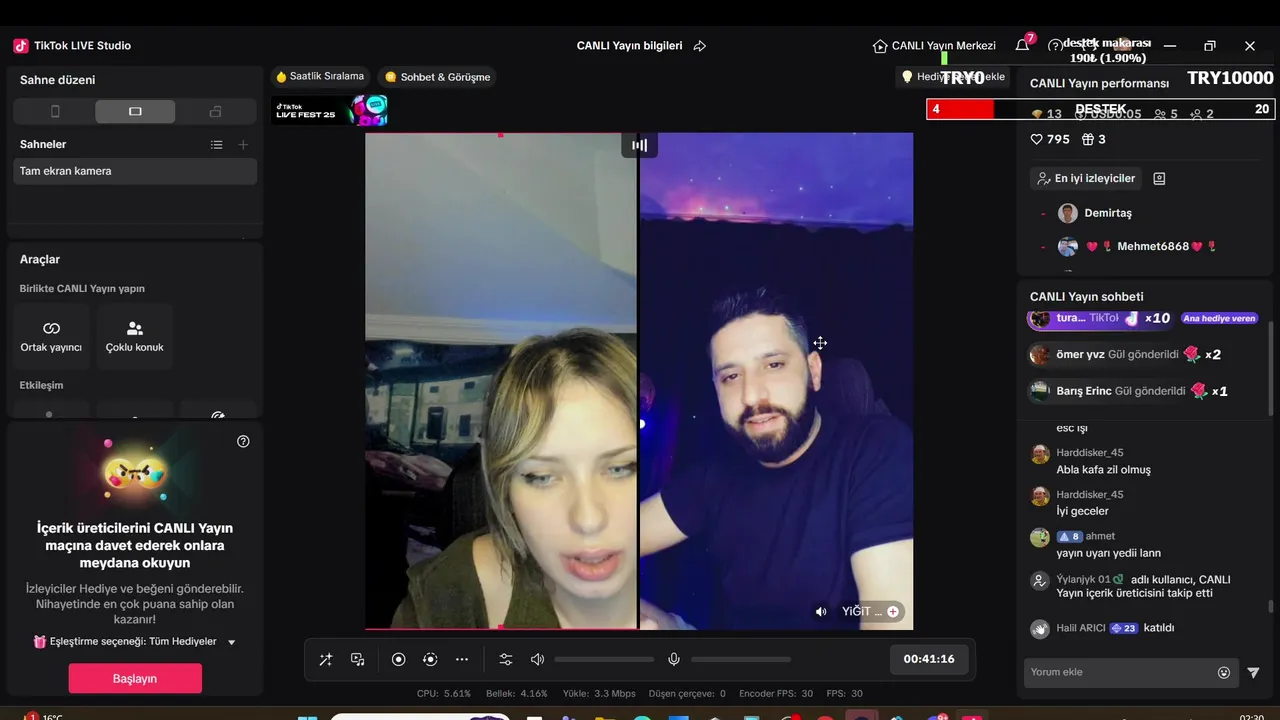This screenshot has height=720, width=1280.
Task: Click ahmet's message yayın uyarı yedii lann
Action: 1108,553
